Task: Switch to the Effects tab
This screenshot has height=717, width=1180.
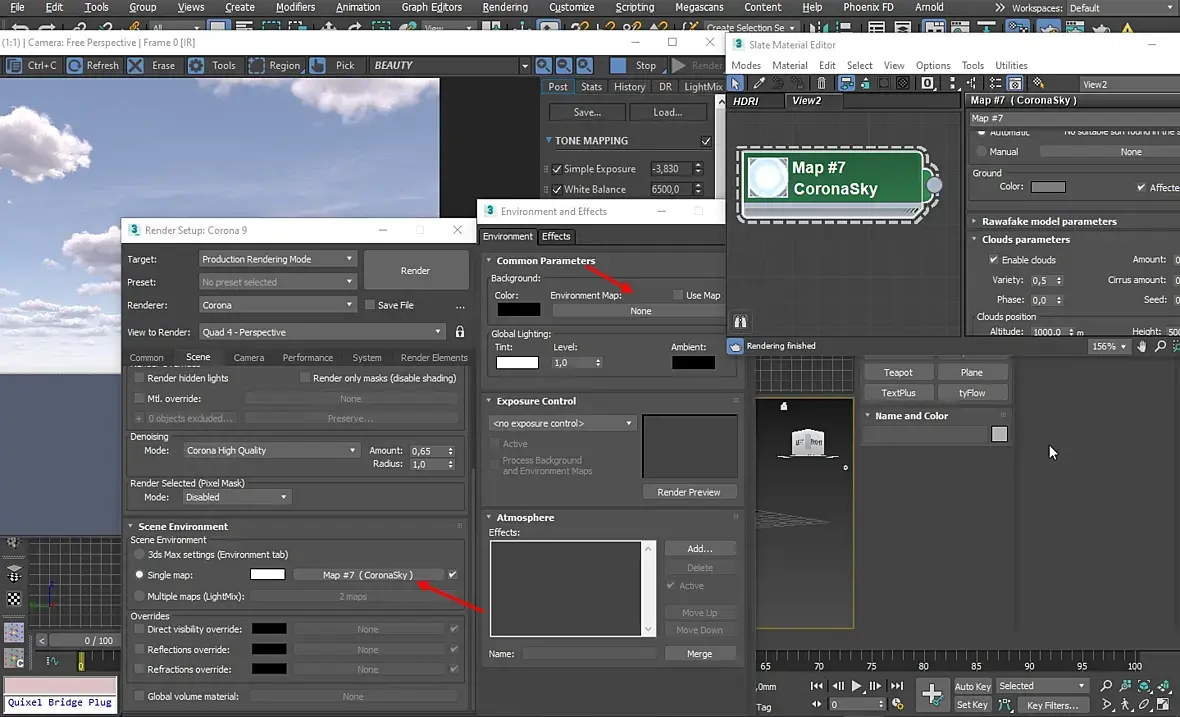Action: point(556,237)
